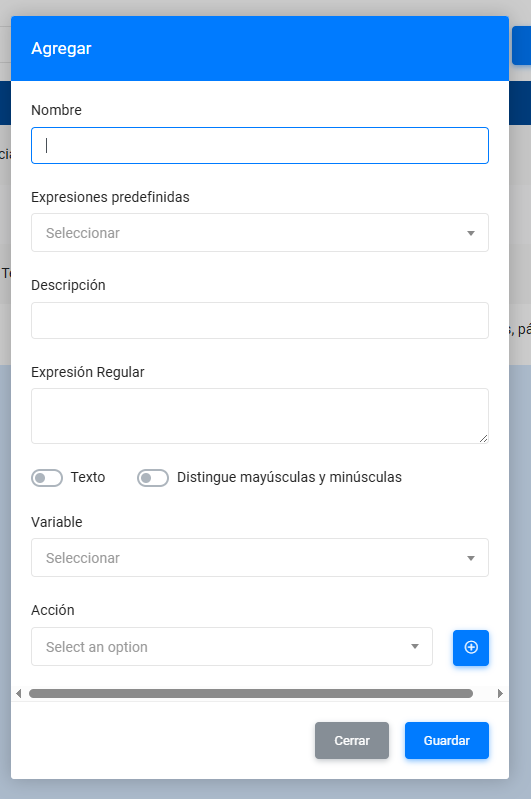Image resolution: width=531 pixels, height=799 pixels.
Task: Click the Agregar dialog header title
Action: click(x=61, y=48)
